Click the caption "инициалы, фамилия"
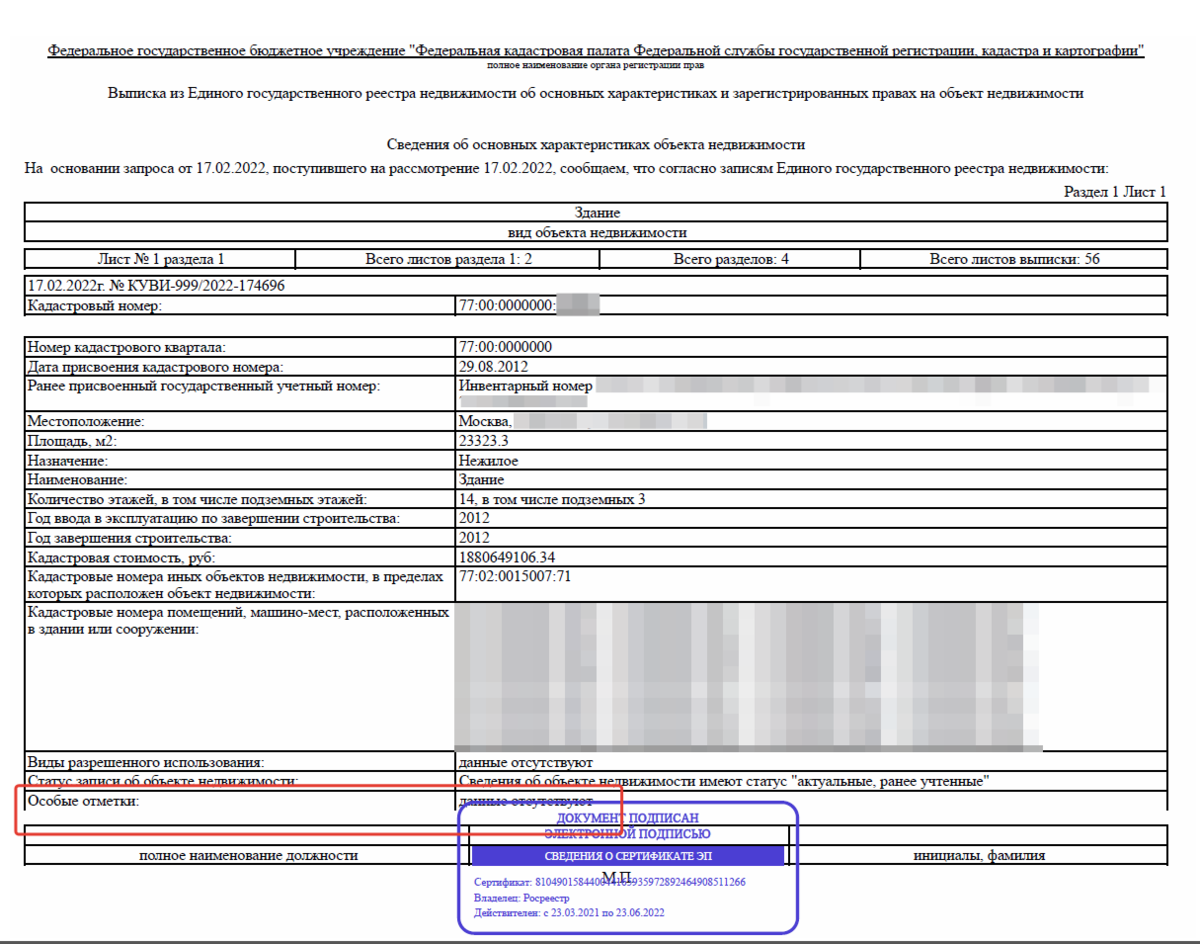Screen dimensions: 1200x944 tap(979, 855)
